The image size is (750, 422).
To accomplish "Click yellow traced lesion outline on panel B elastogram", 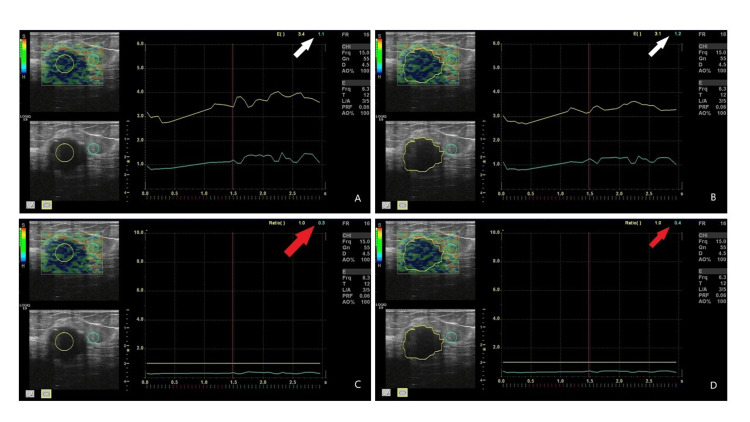I will (x=423, y=65).
